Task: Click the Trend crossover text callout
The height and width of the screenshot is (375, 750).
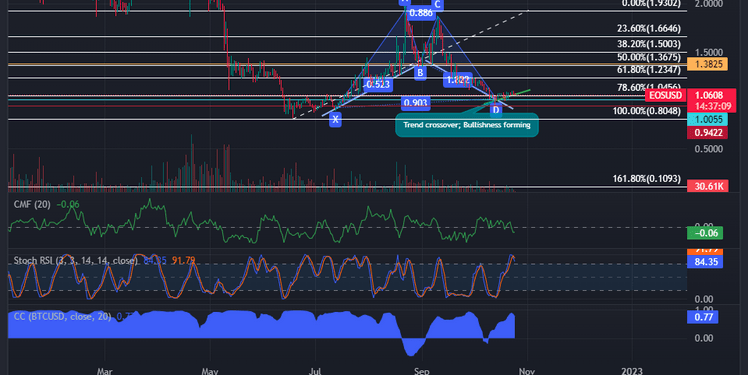Action: [467, 125]
